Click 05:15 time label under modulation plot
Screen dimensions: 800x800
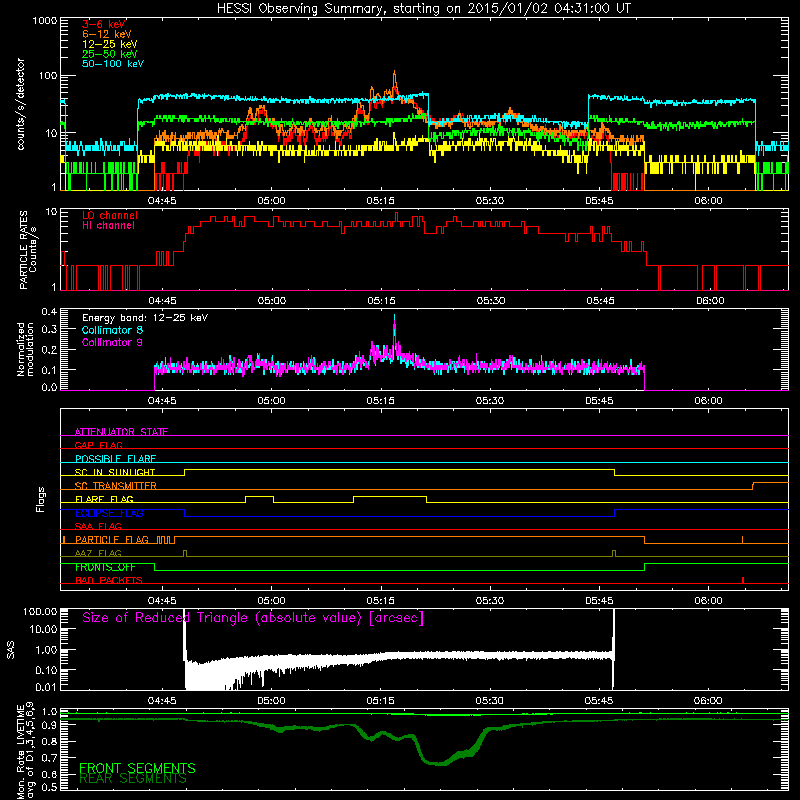tap(380, 401)
